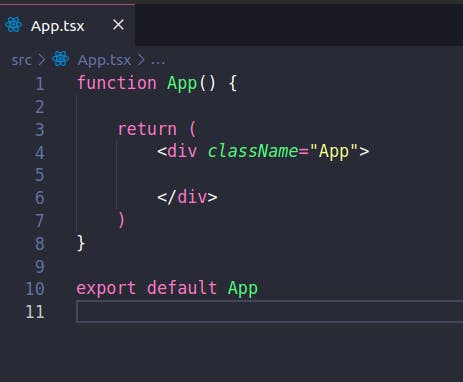Click the chevron after App.tsx breadcrumb

tap(141, 60)
